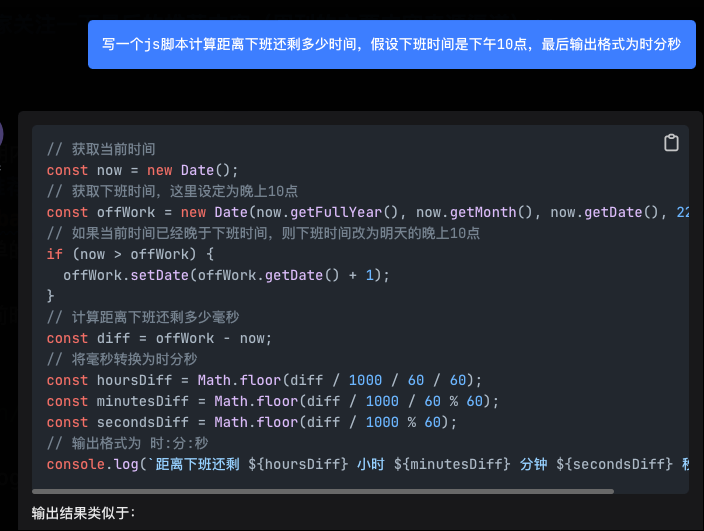Image resolution: width=704 pixels, height=531 pixels.
Task: Click the console.log output line
Action: pyautogui.click(x=368, y=464)
